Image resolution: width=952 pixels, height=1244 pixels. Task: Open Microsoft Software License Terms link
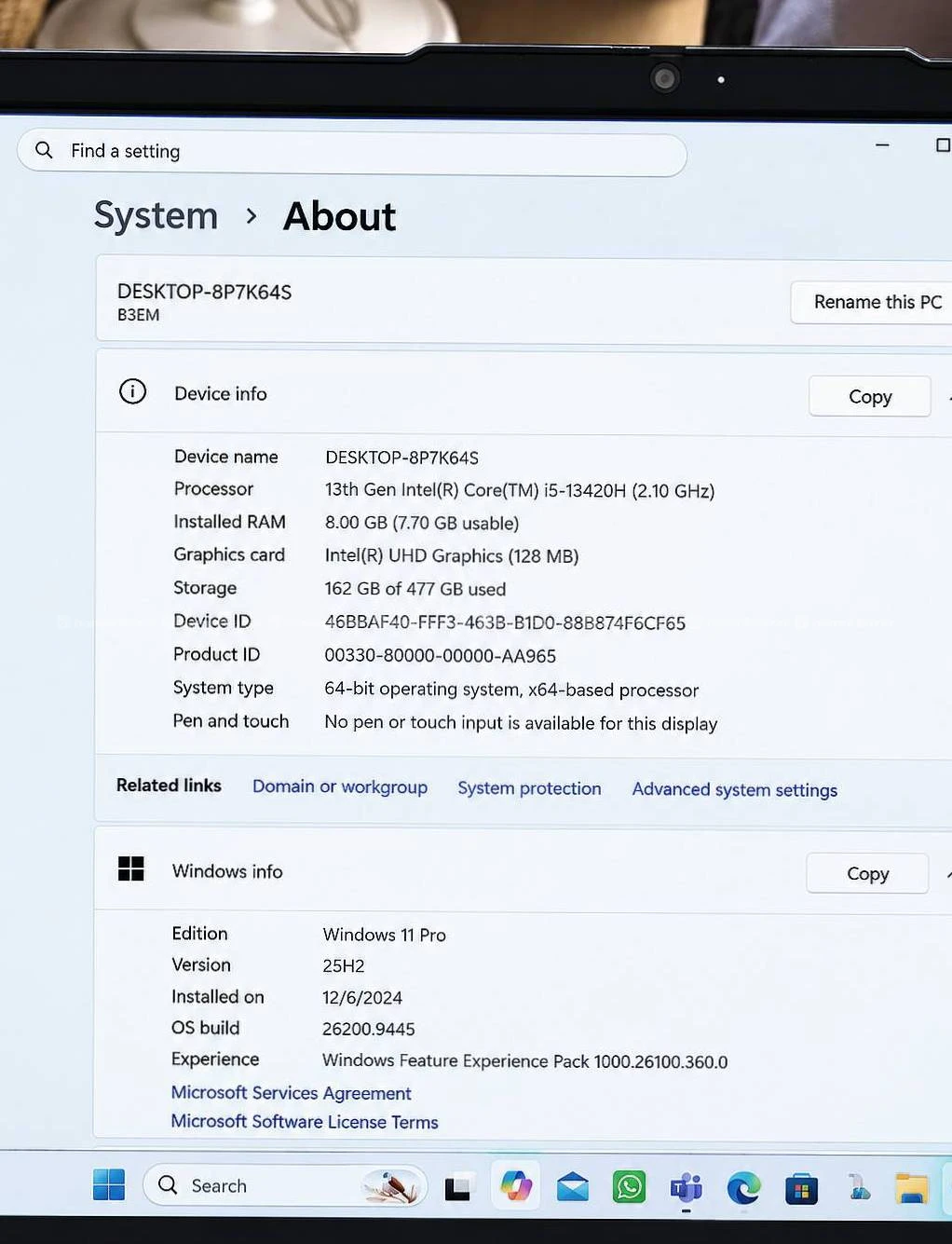pyautogui.click(x=305, y=1121)
